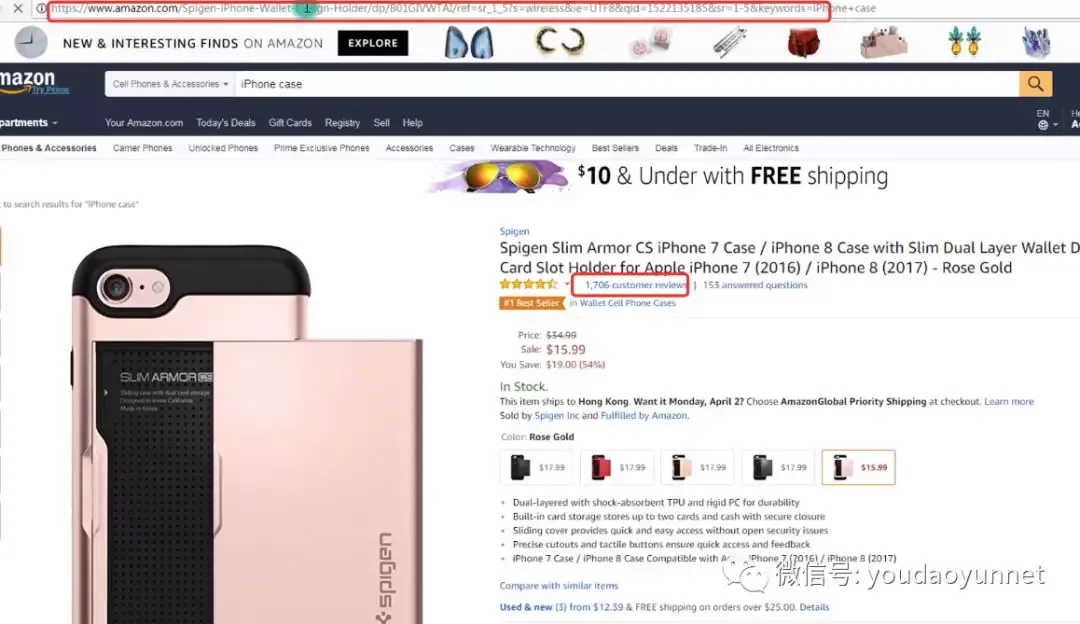This screenshot has width=1080, height=624.
Task: Select the red $17.99 color swatch
Action: [616, 467]
